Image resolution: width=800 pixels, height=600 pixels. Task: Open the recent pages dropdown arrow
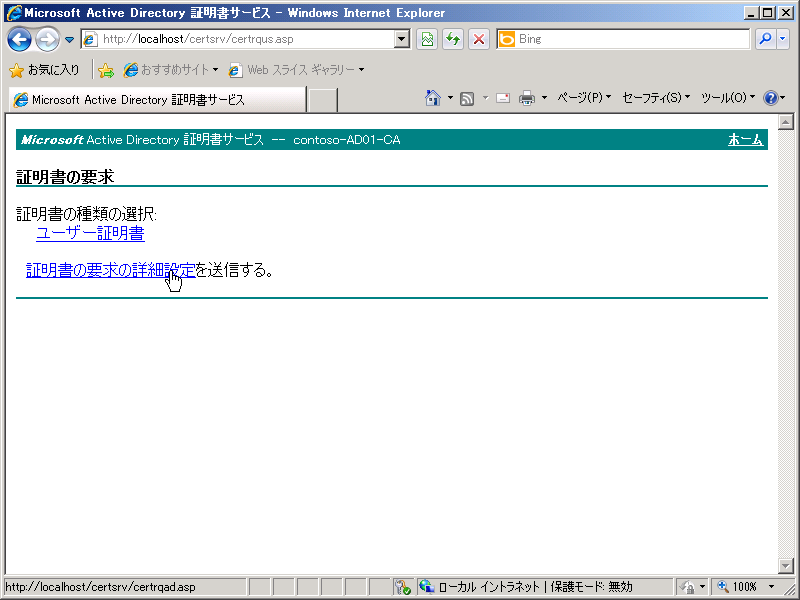69,40
